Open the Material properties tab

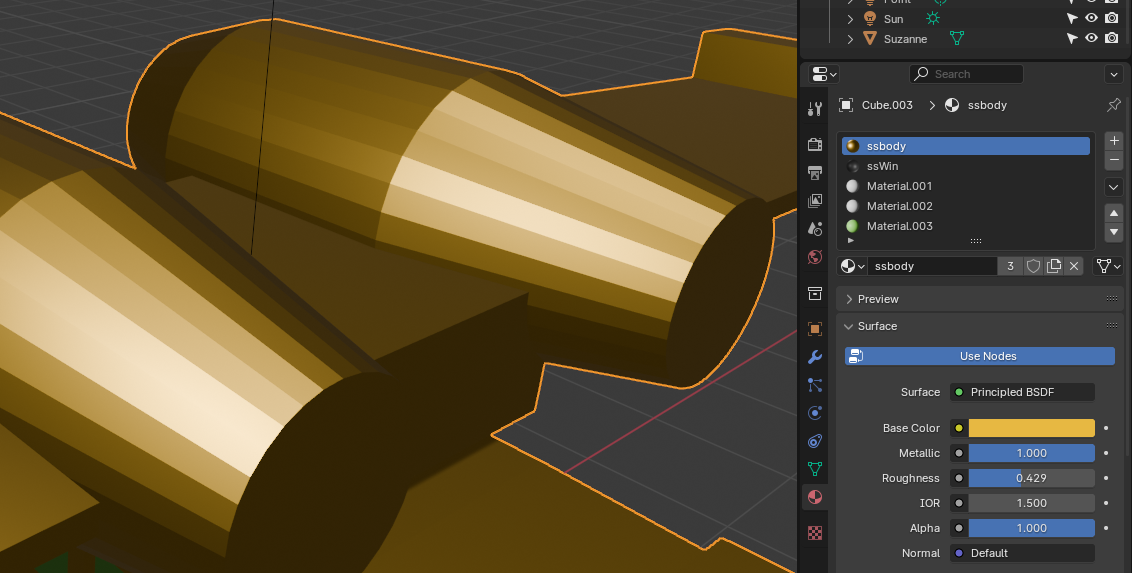pyautogui.click(x=815, y=497)
